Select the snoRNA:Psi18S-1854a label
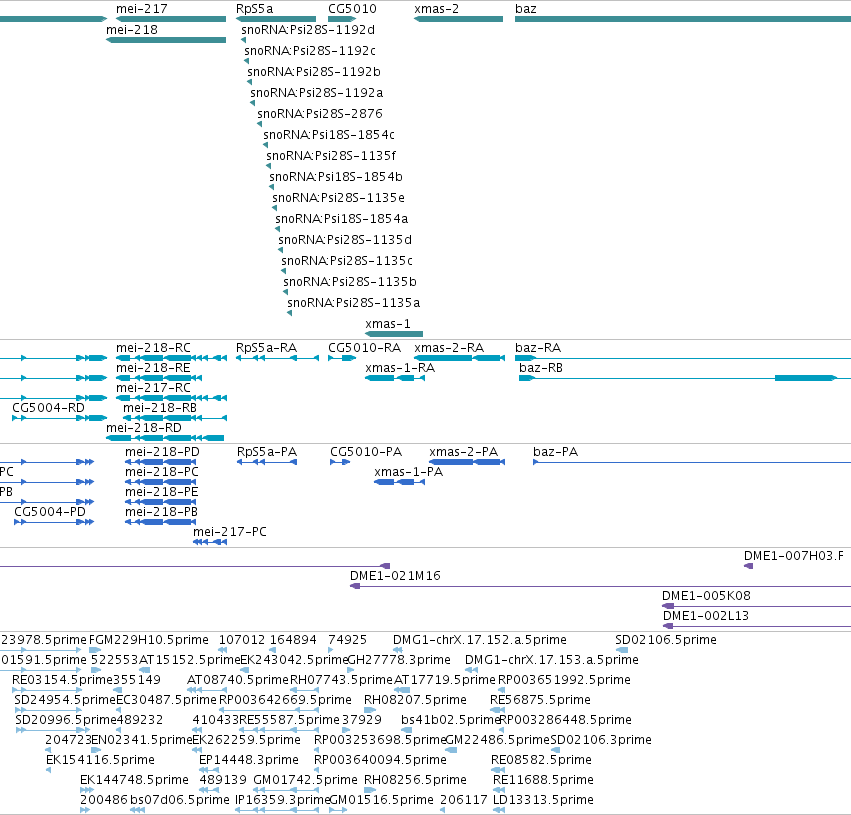The height and width of the screenshot is (815, 851). pos(342,219)
